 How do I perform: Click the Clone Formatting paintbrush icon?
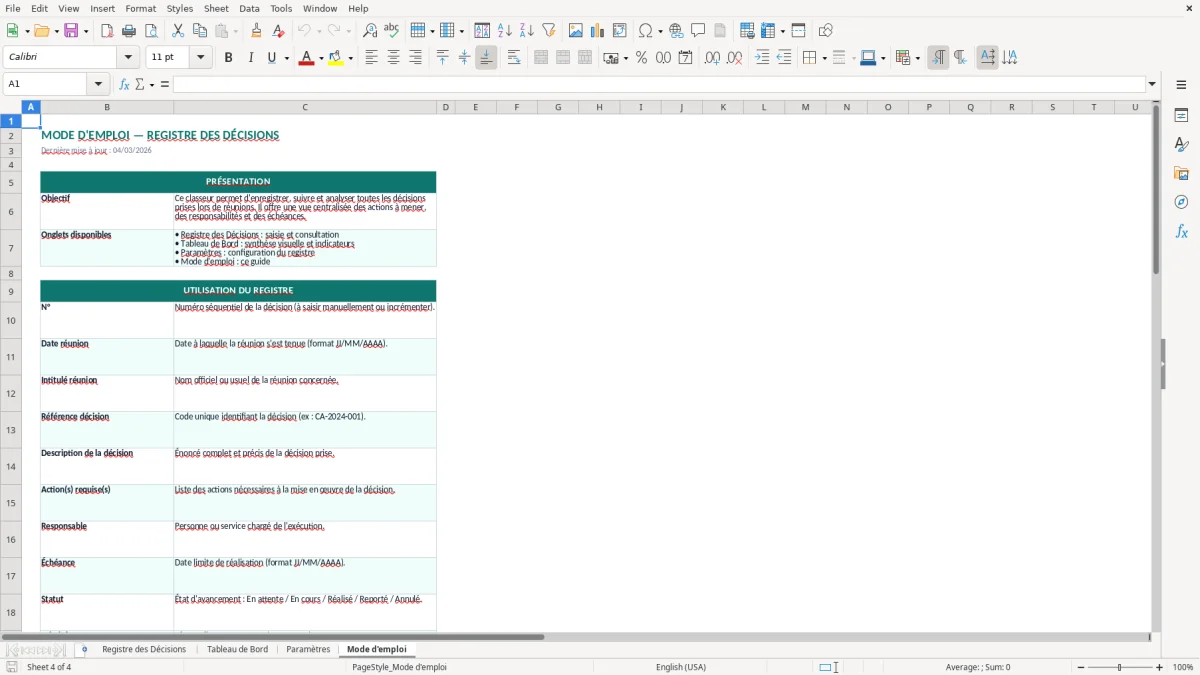click(256, 31)
